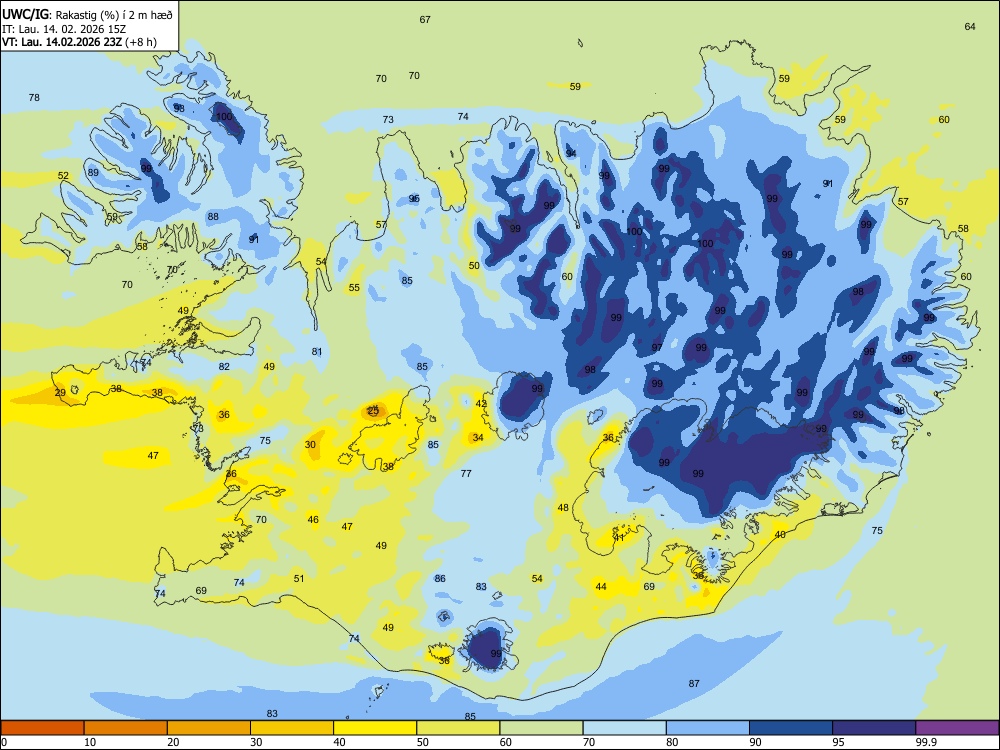Click the map value '42' near the glacier outline
The image size is (1000, 750).
pos(482,404)
